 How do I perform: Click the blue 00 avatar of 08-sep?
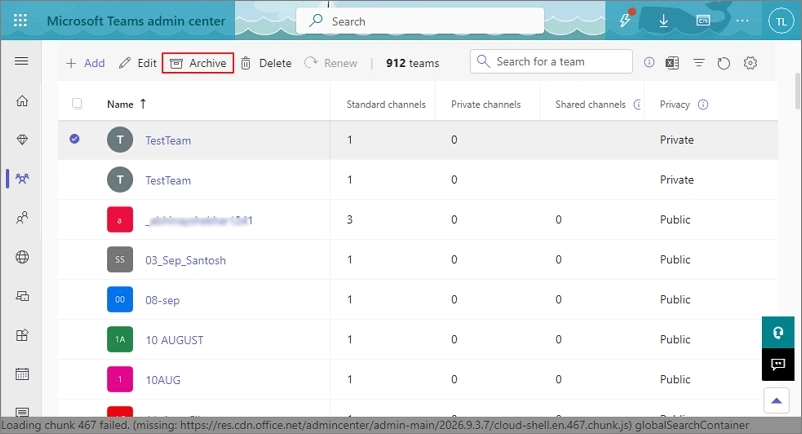120,299
